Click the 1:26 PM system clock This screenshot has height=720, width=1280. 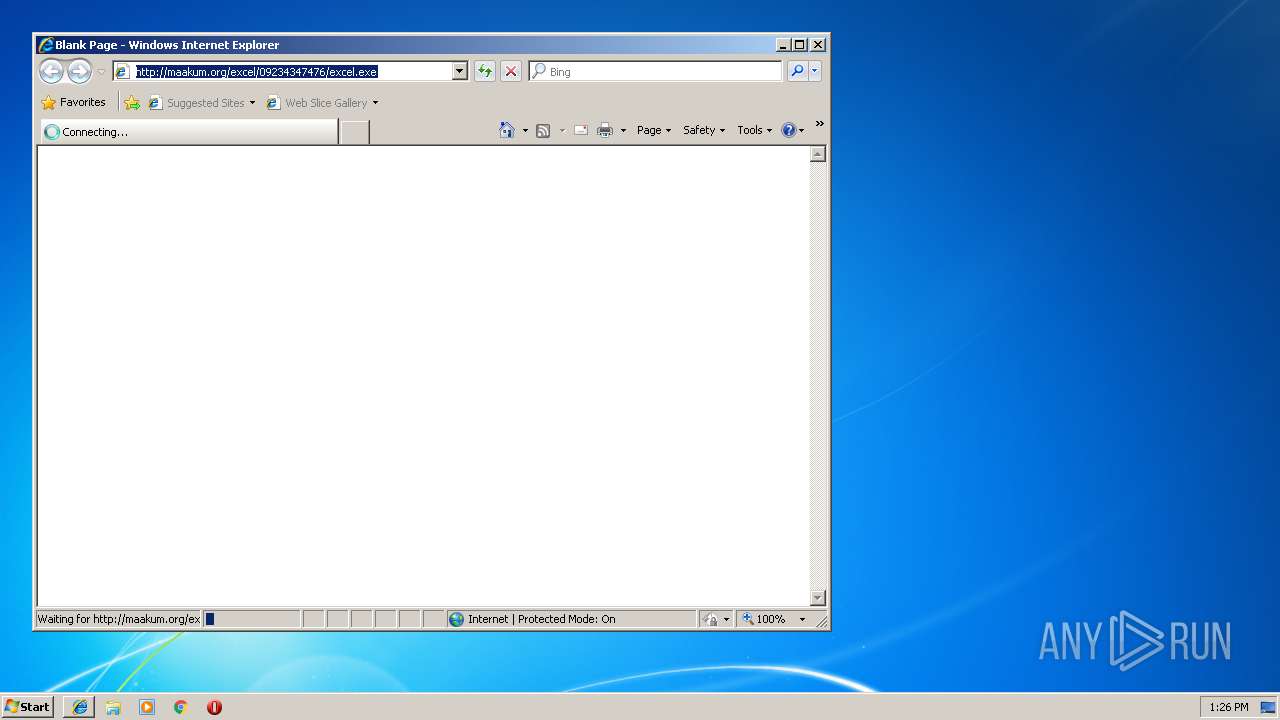1228,707
